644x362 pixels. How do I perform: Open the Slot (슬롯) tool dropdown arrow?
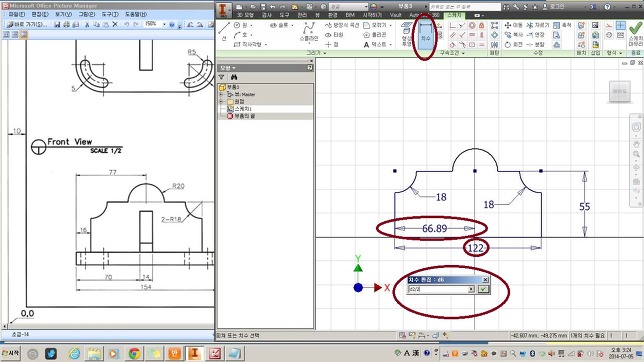pyautogui.click(x=292, y=25)
